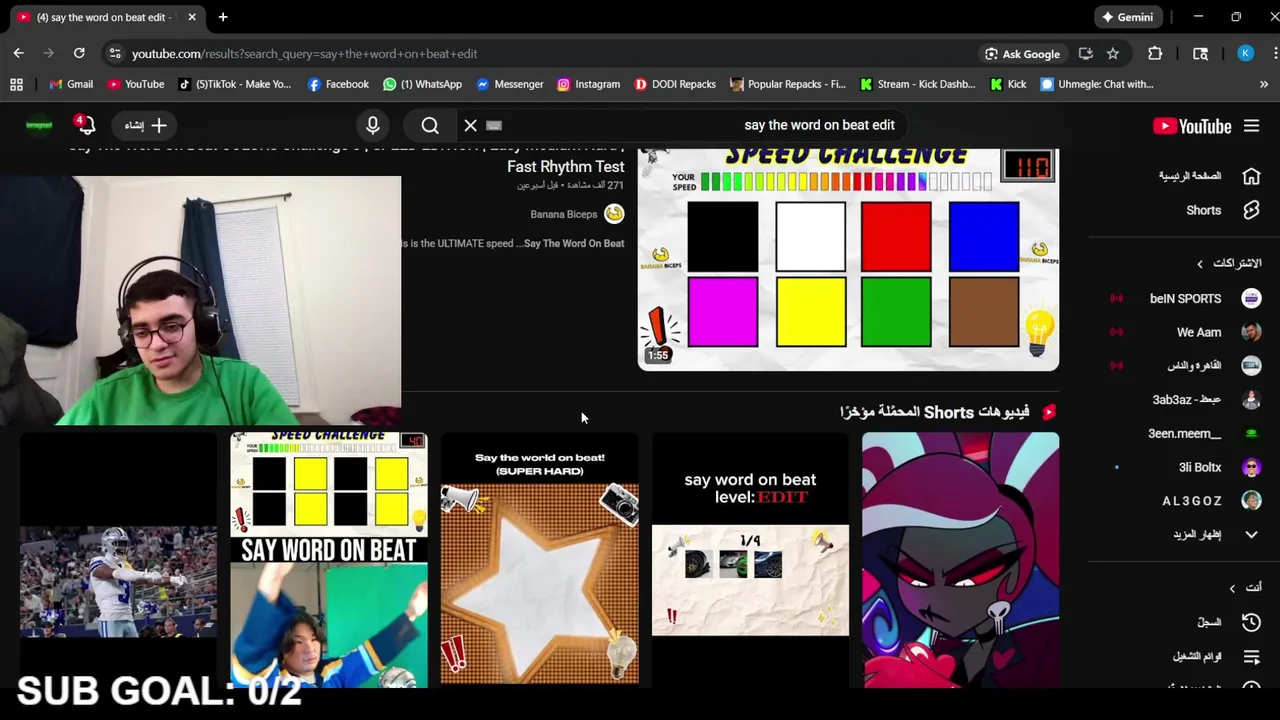Show more bookmarks chevron
The width and height of the screenshot is (1280, 720).
pos(1264,84)
